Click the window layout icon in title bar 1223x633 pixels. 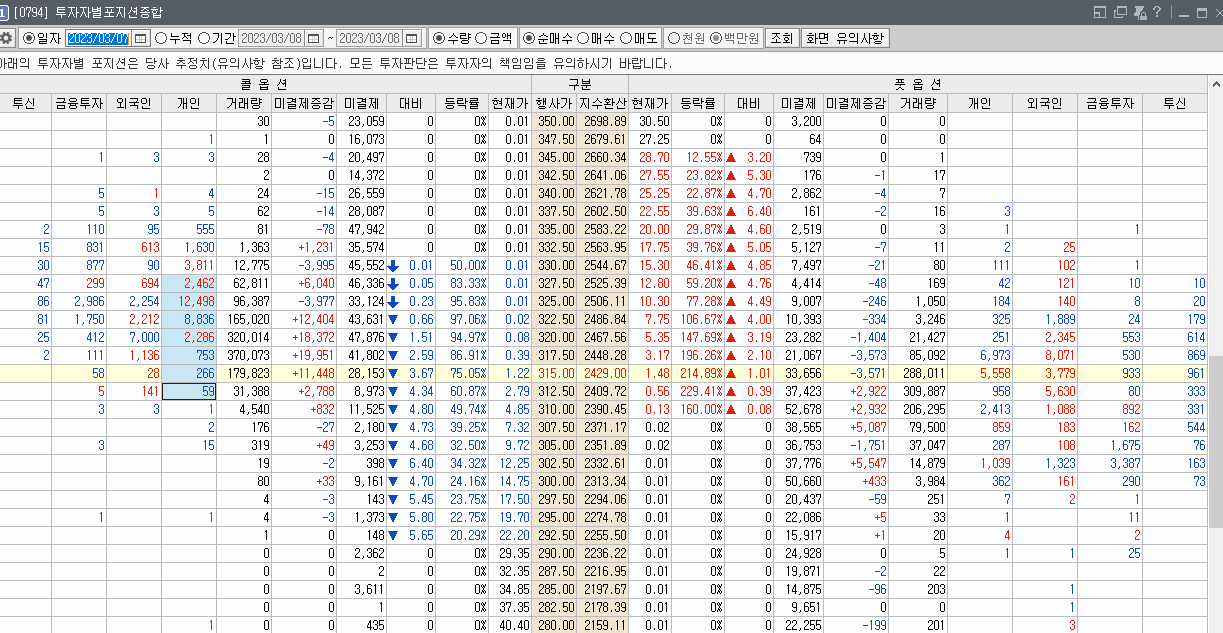pyautogui.click(x=1101, y=12)
